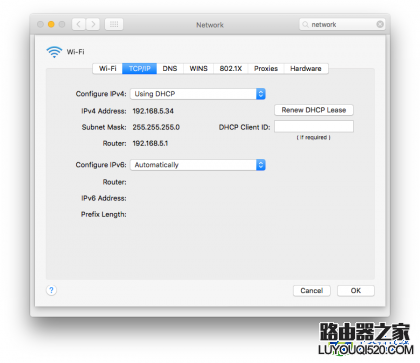The image size is (420, 363).
Task: Click the Cancel button
Action: point(312,291)
